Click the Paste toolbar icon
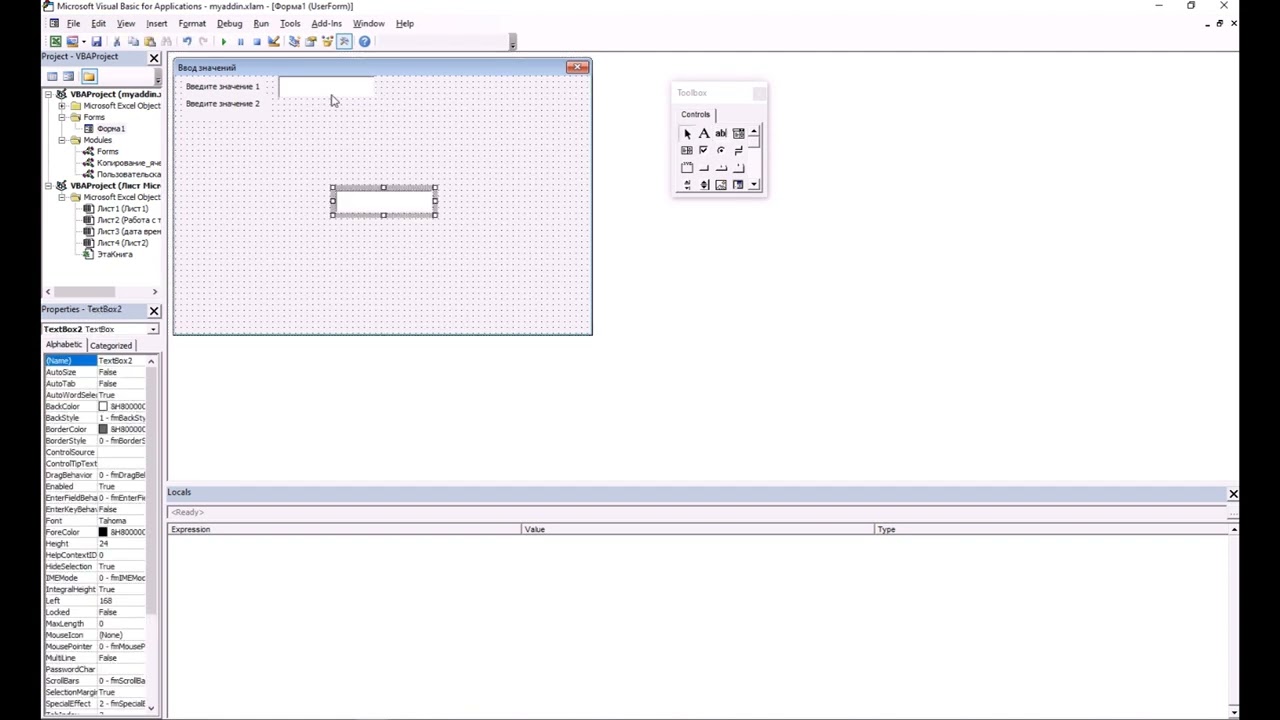1280x720 pixels. click(x=150, y=41)
